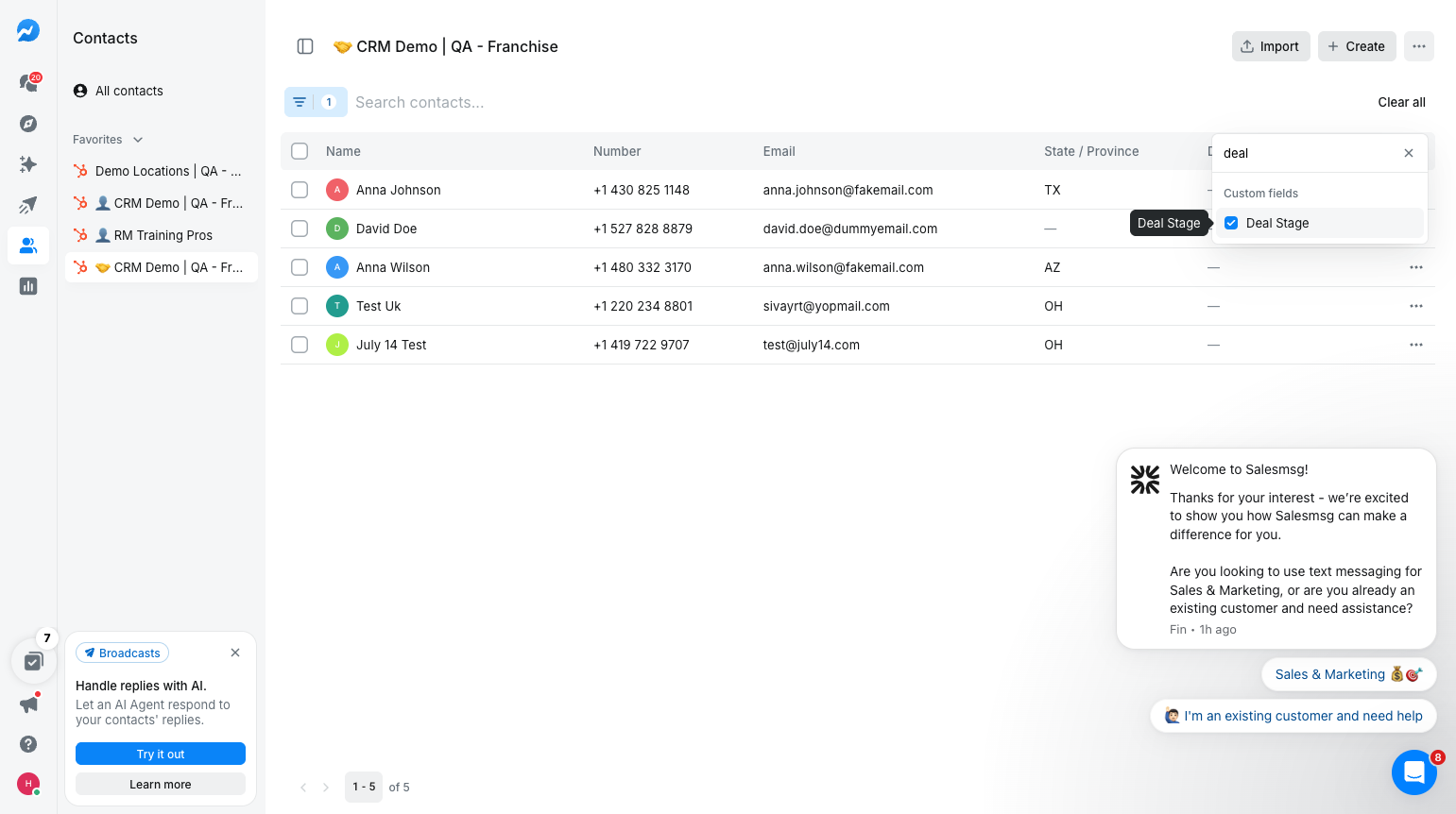Choose the Sales & Marketing chat reply
This screenshot has height=814, width=1456.
pyautogui.click(x=1349, y=674)
